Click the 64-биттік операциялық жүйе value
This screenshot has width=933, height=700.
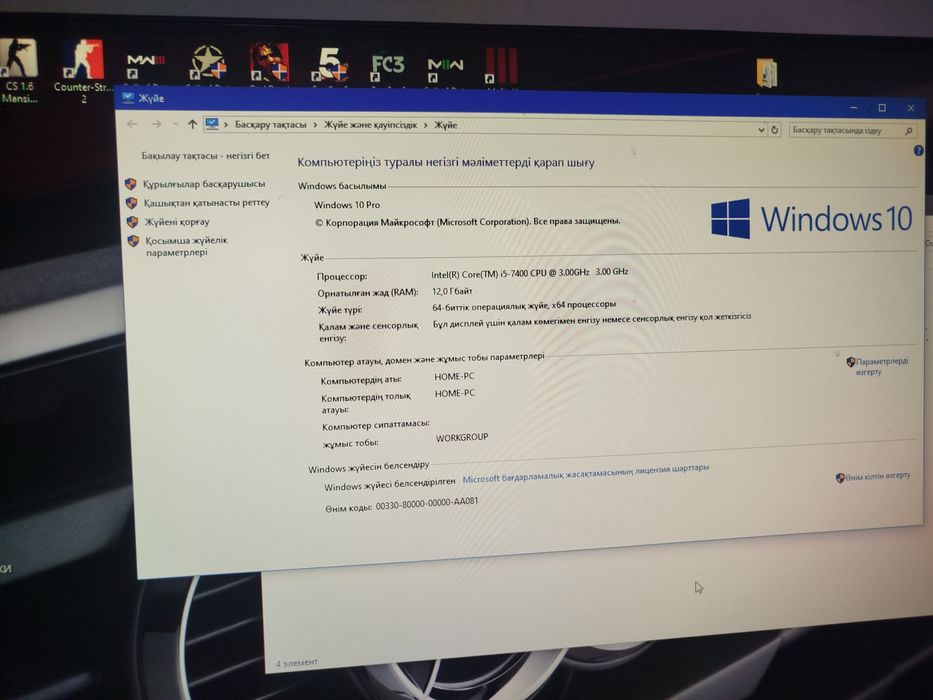point(524,306)
